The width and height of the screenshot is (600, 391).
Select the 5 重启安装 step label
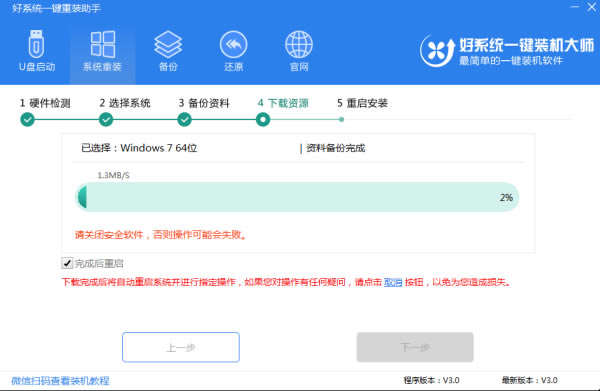[x=362, y=103]
